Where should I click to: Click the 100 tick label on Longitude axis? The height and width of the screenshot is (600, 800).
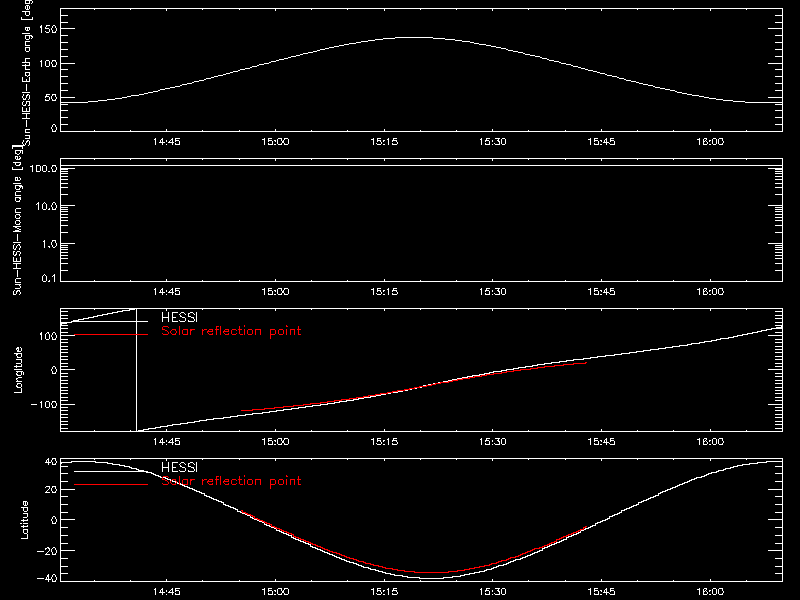pyautogui.click(x=48, y=336)
